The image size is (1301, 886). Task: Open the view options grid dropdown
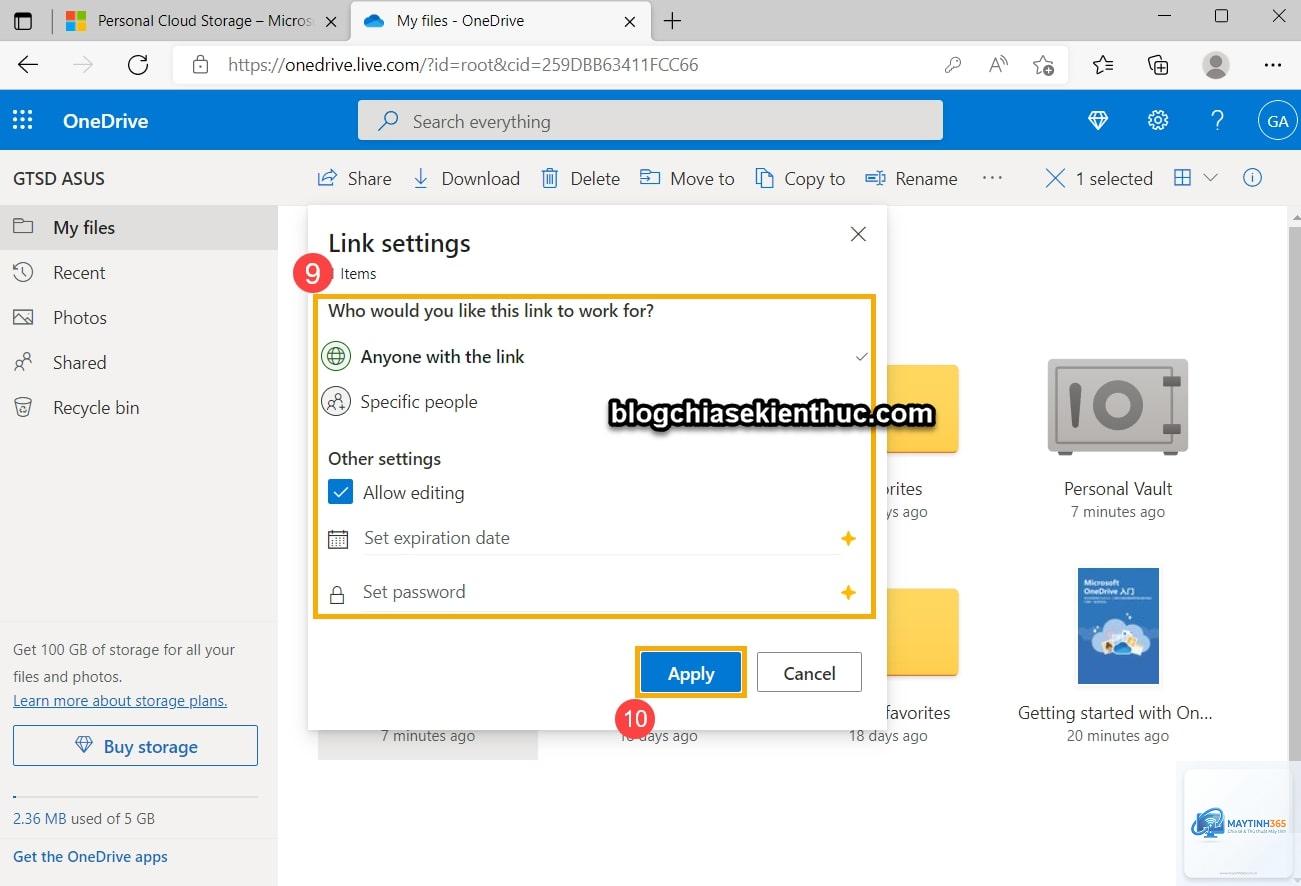pyautogui.click(x=1195, y=178)
